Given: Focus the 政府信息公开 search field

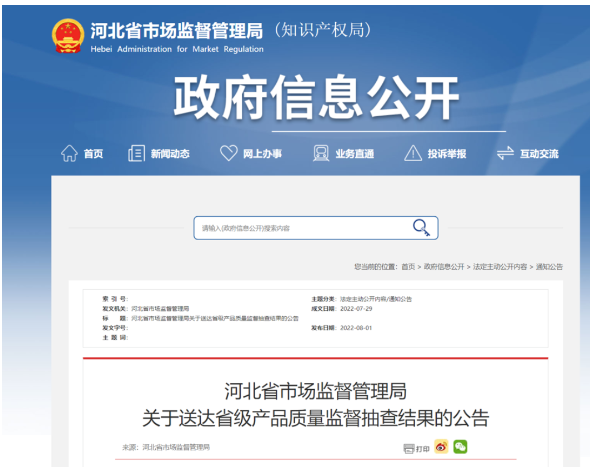Looking at the screenshot, I should coord(316,228).
